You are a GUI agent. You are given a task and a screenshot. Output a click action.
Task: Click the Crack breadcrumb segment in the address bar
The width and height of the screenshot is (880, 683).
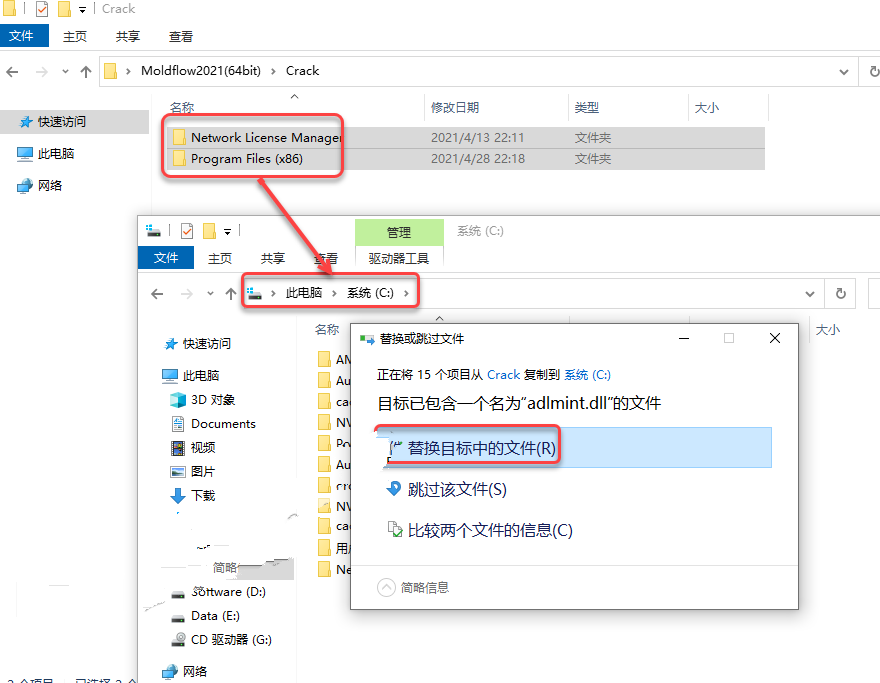click(x=302, y=71)
